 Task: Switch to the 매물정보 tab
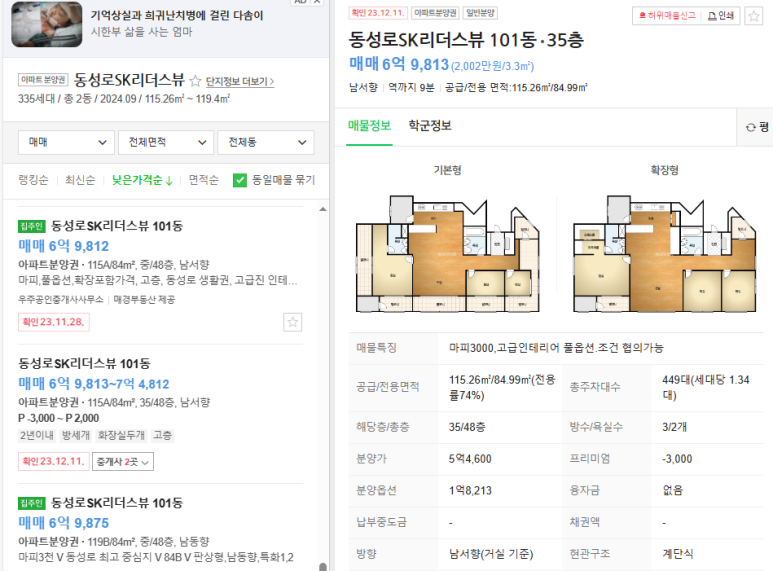click(369, 126)
